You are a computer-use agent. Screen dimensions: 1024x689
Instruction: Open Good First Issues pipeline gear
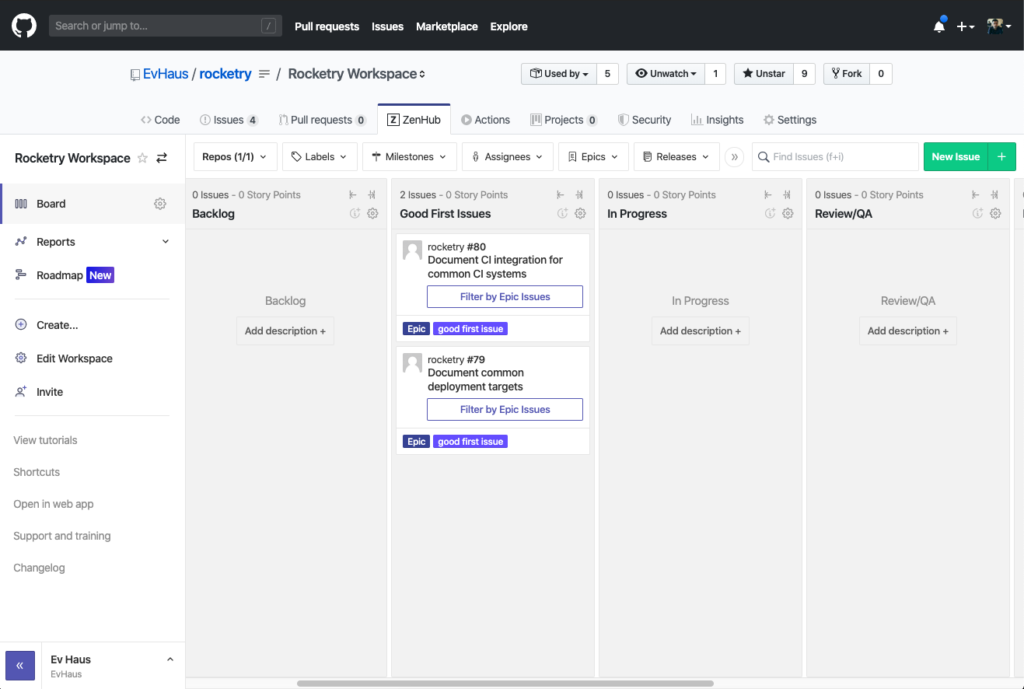click(580, 214)
